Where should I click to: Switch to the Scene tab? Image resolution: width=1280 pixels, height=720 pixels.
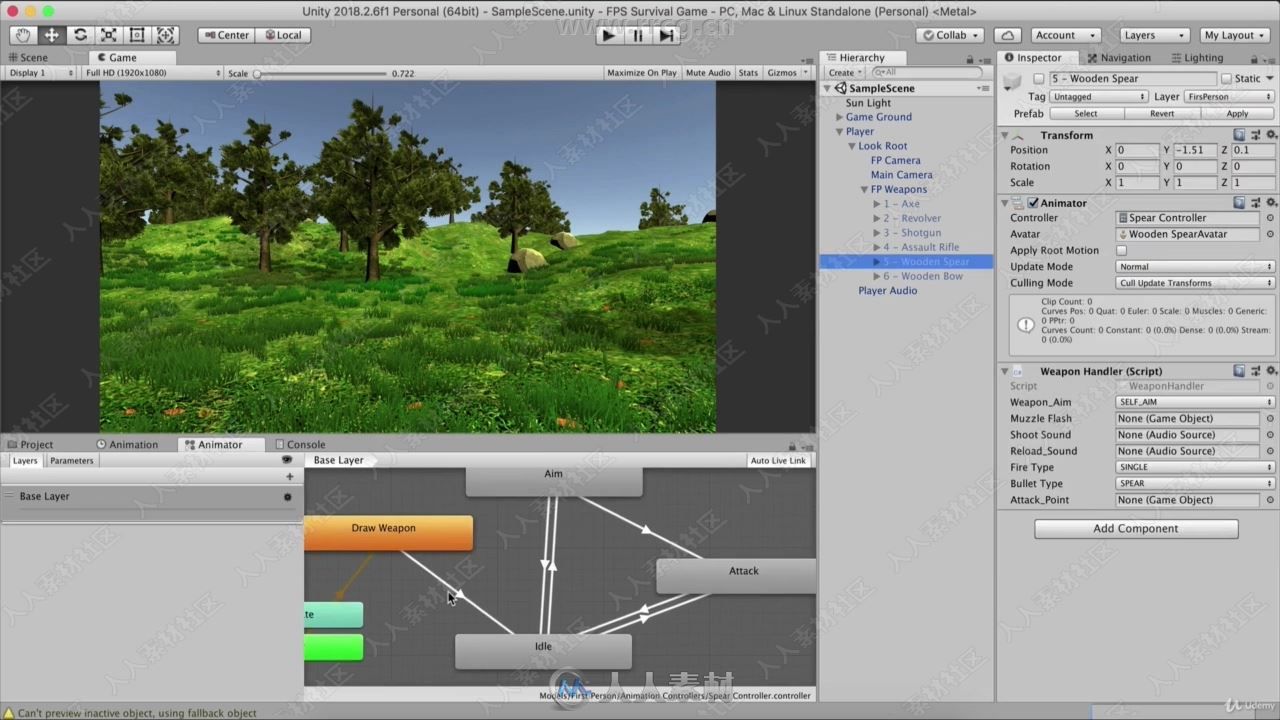click(x=28, y=57)
